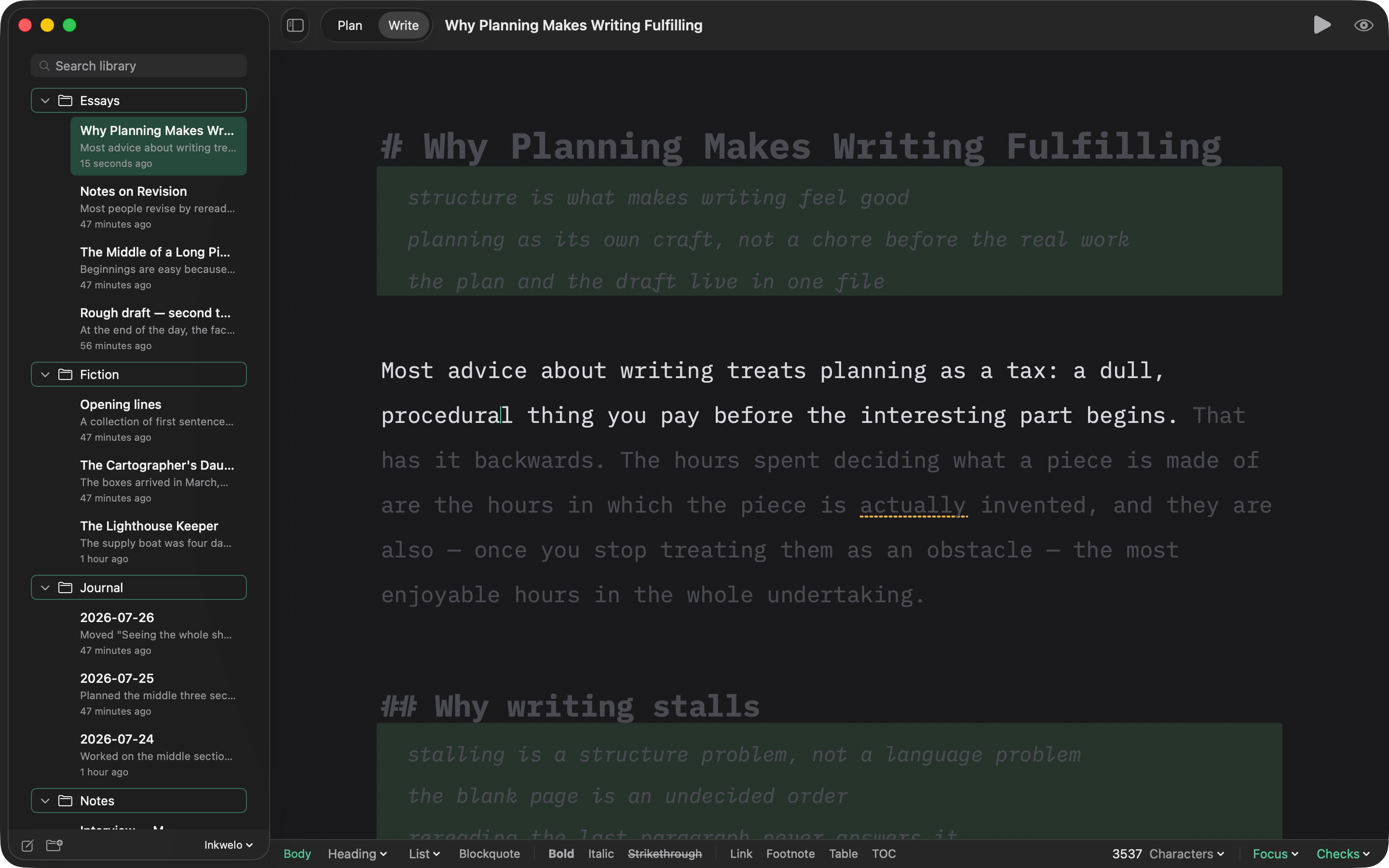The width and height of the screenshot is (1389, 868).
Task: Toggle the sidebar panel icon
Action: [295, 25]
